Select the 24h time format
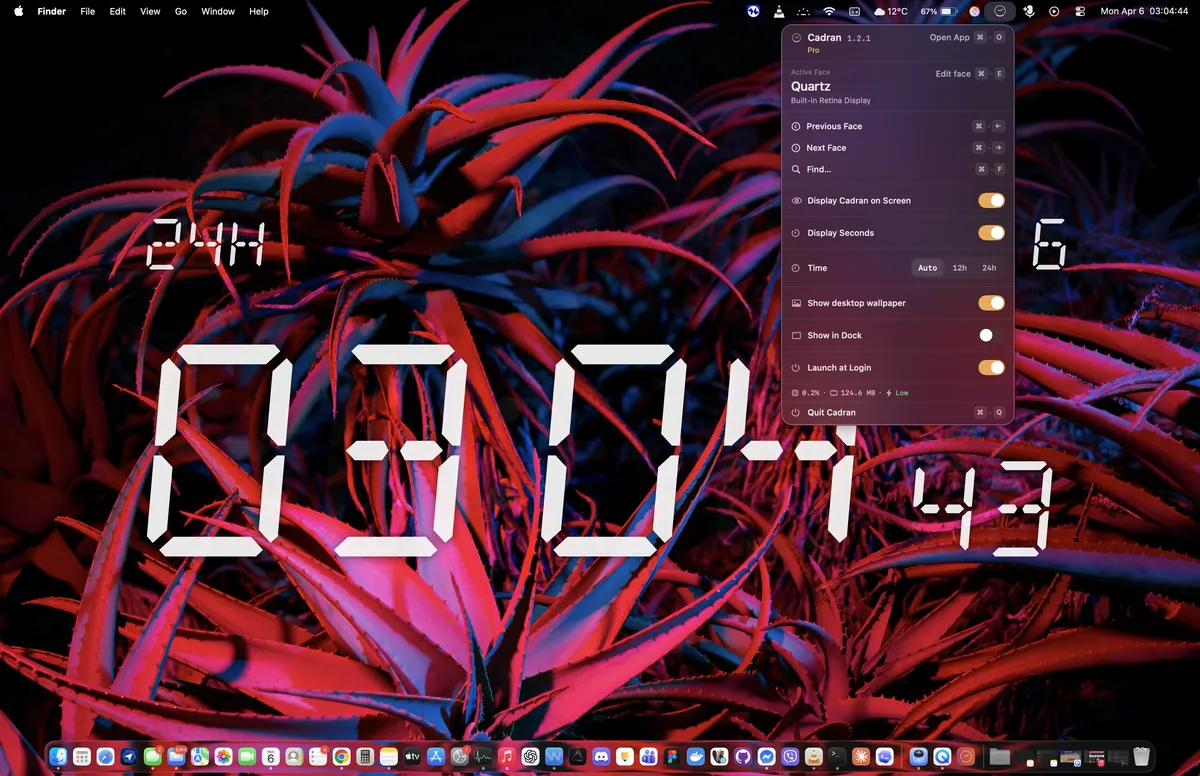The height and width of the screenshot is (776, 1200). pos(989,268)
